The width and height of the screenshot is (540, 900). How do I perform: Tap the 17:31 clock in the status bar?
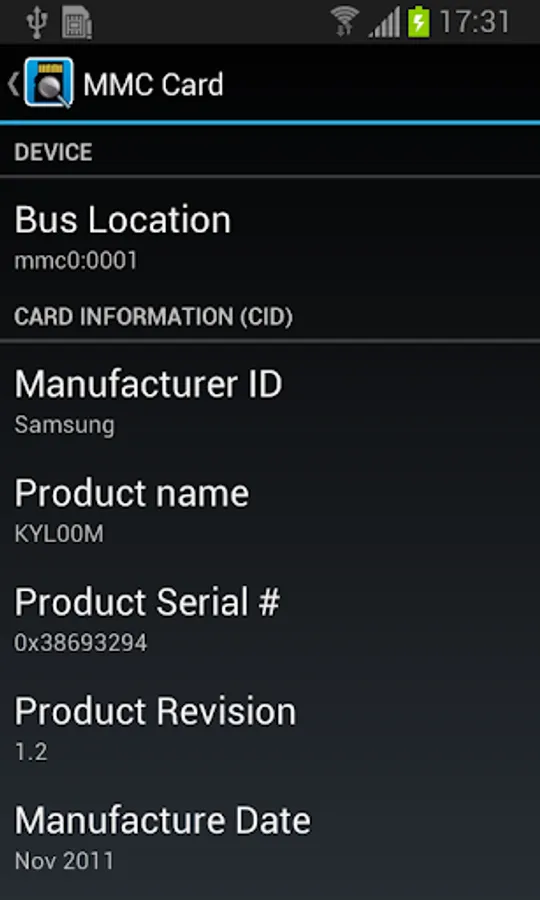[x=474, y=22]
